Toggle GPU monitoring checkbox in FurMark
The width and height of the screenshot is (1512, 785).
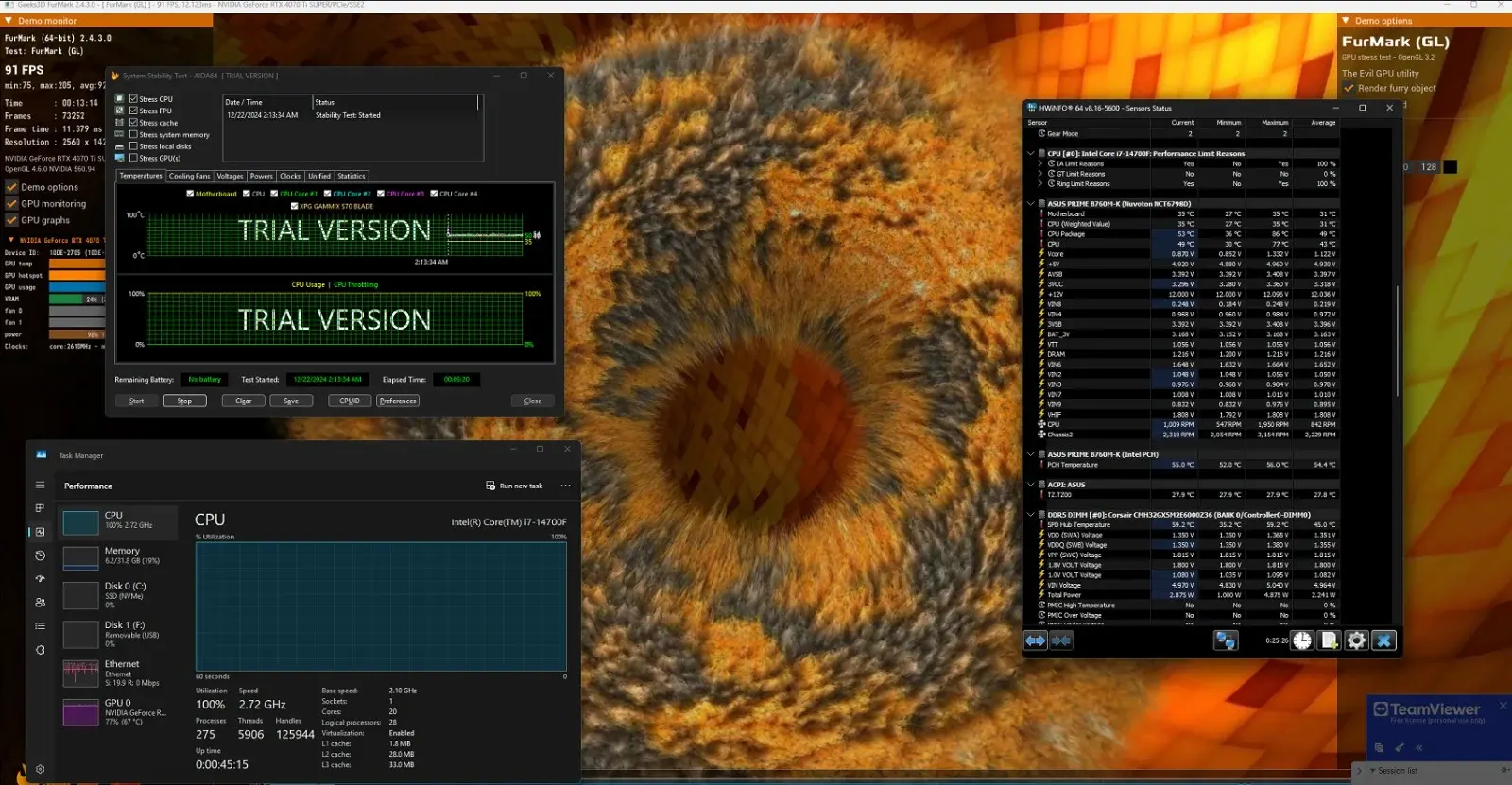12,203
